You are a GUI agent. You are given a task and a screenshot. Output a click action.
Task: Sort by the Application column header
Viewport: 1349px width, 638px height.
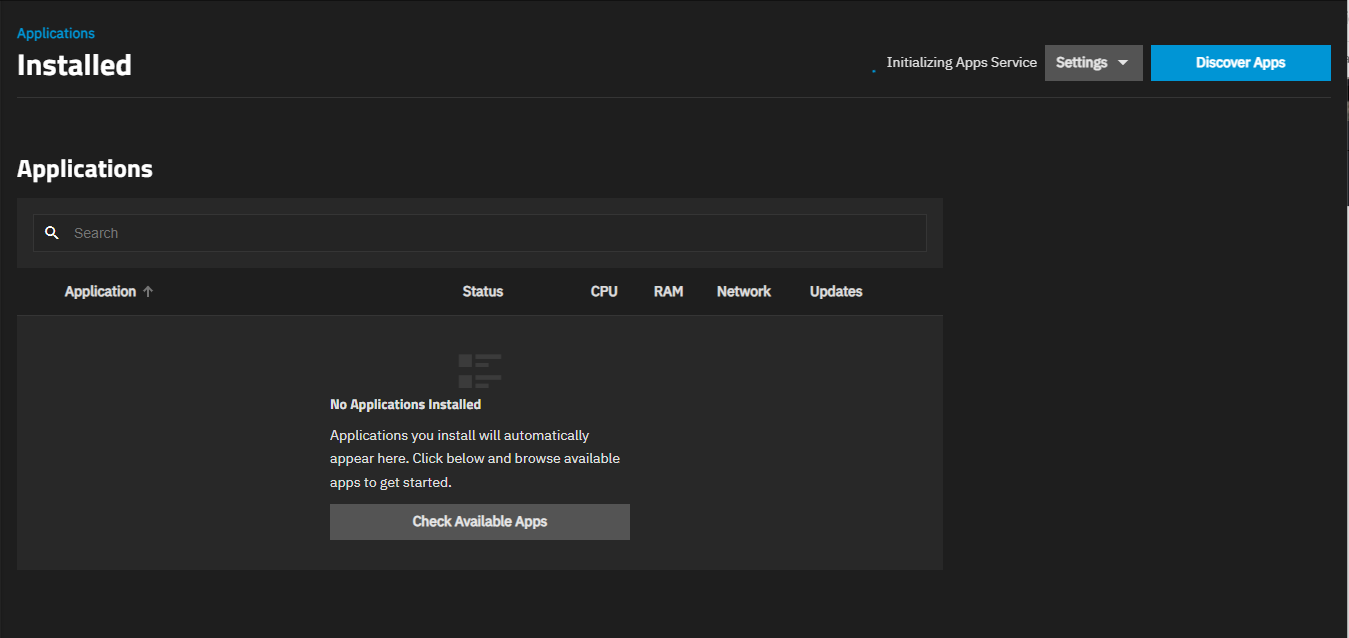[100, 292]
